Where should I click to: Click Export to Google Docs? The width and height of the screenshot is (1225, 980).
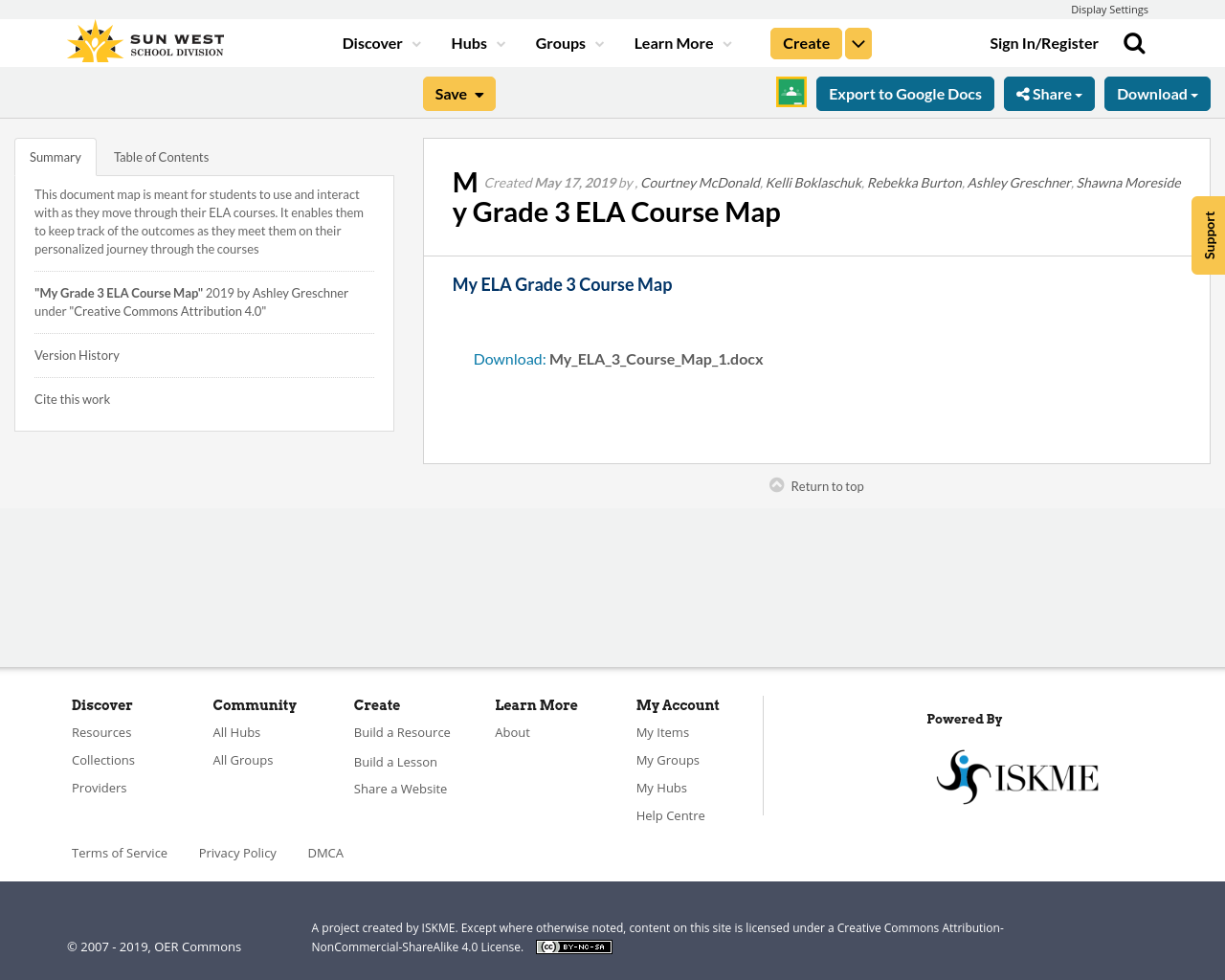905,93
